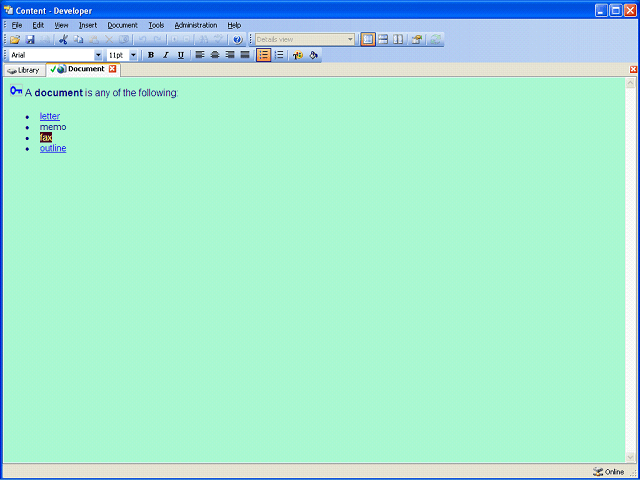This screenshot has width=640, height=480.
Task: Click the application icon in the title bar
Action: (8, 10)
